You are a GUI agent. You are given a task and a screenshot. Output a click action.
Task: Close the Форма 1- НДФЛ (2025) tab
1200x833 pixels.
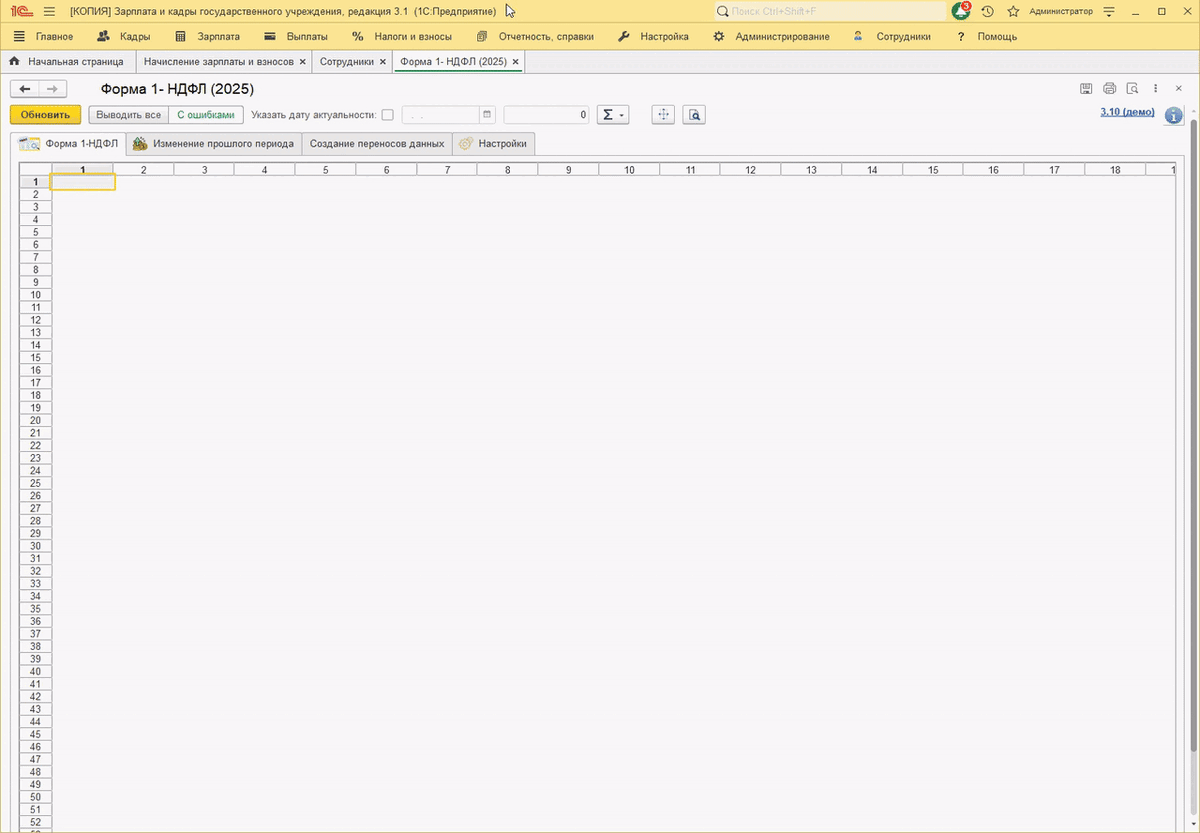pyautogui.click(x=516, y=62)
